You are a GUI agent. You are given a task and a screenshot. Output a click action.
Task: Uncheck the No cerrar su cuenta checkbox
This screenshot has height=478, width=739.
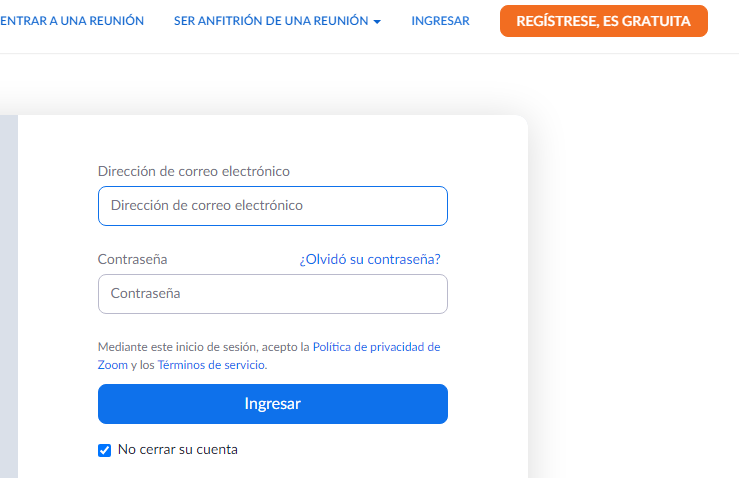point(104,450)
